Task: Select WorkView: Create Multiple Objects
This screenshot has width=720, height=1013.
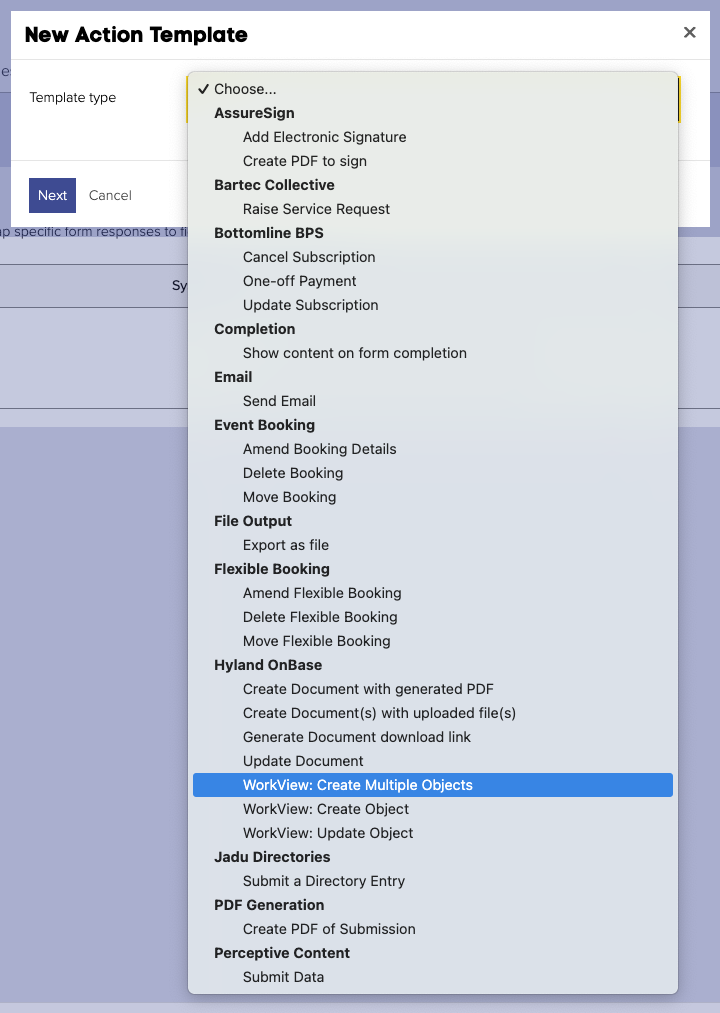Action: [433, 785]
